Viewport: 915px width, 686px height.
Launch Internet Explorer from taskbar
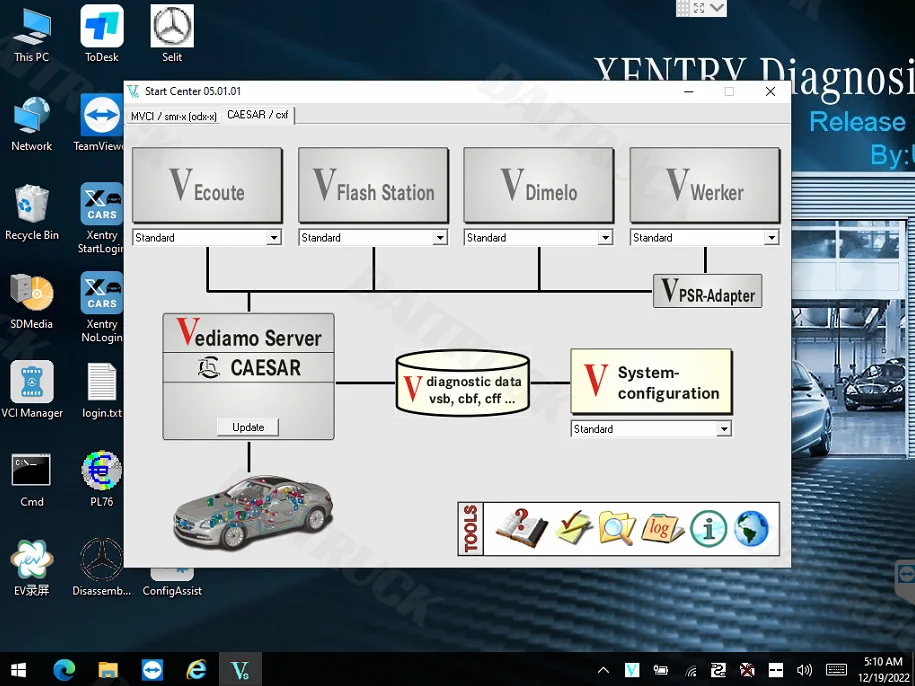point(196,670)
